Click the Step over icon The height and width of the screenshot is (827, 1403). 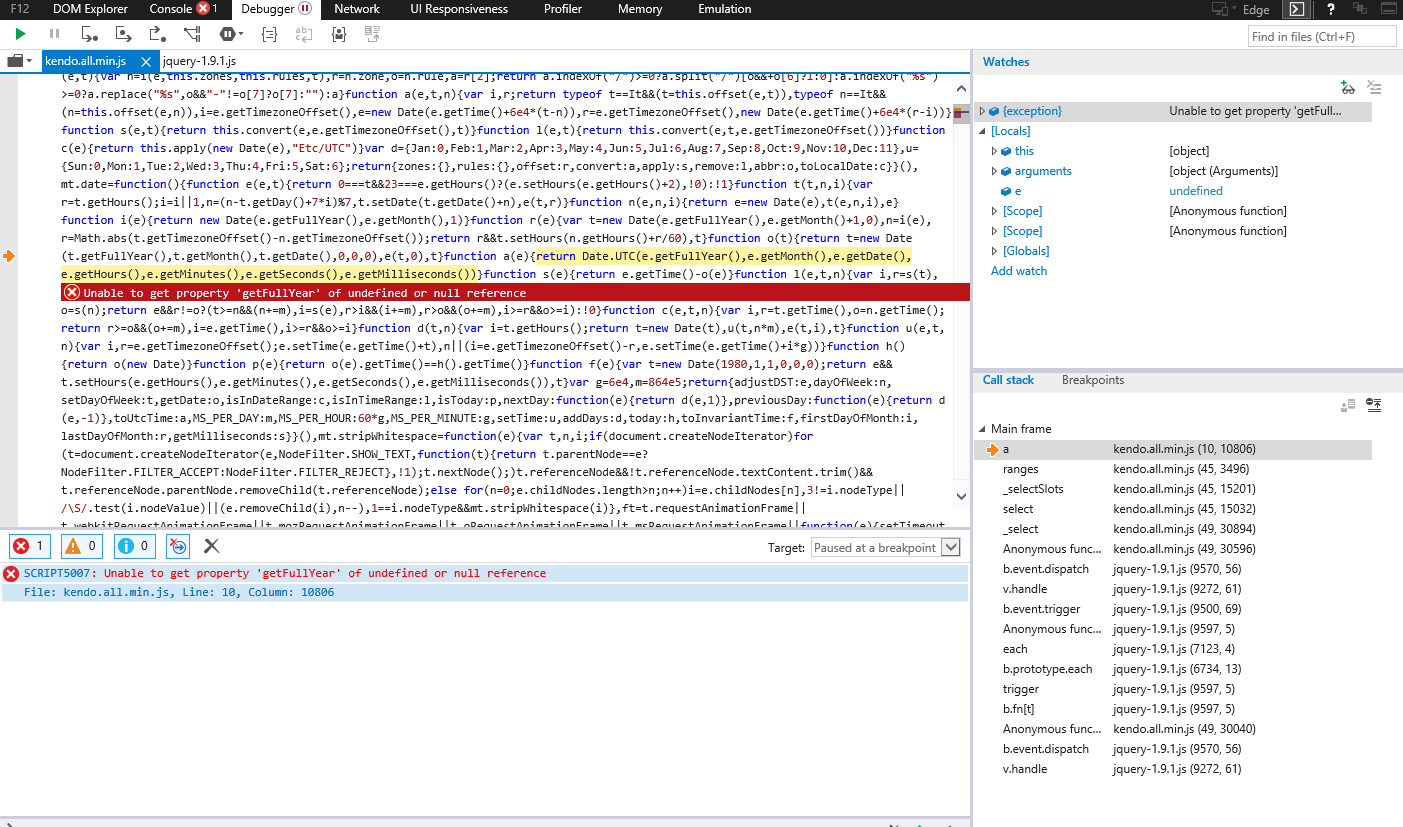124,34
